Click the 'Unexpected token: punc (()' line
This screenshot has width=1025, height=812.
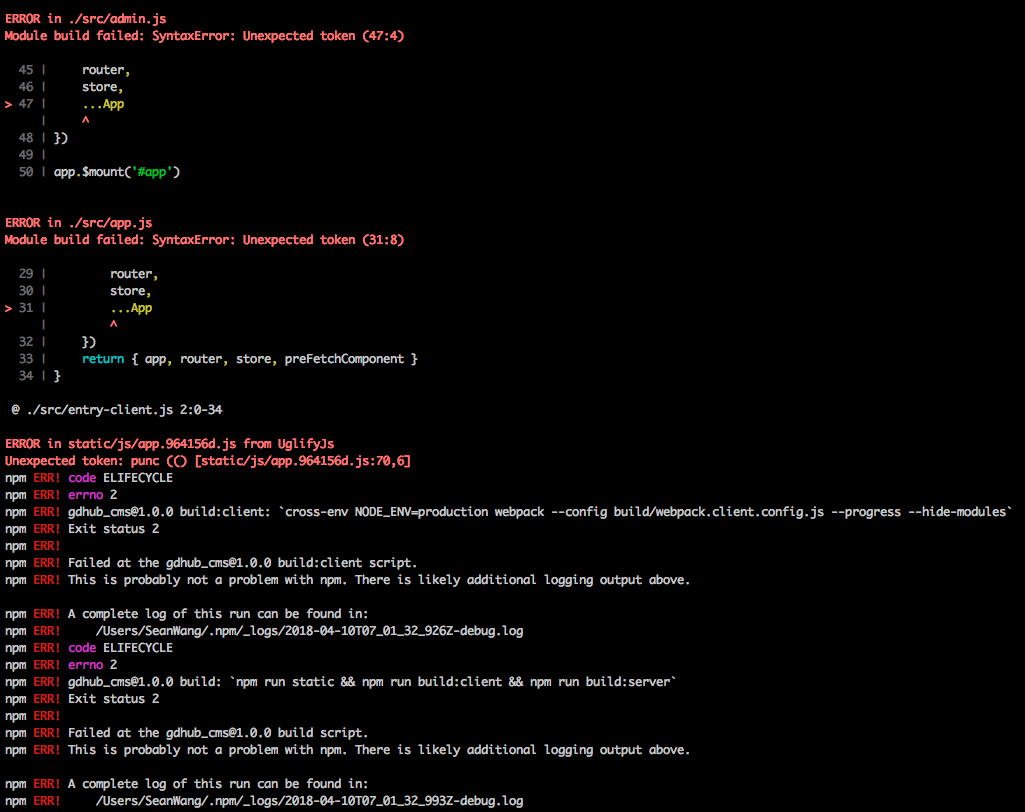208,461
